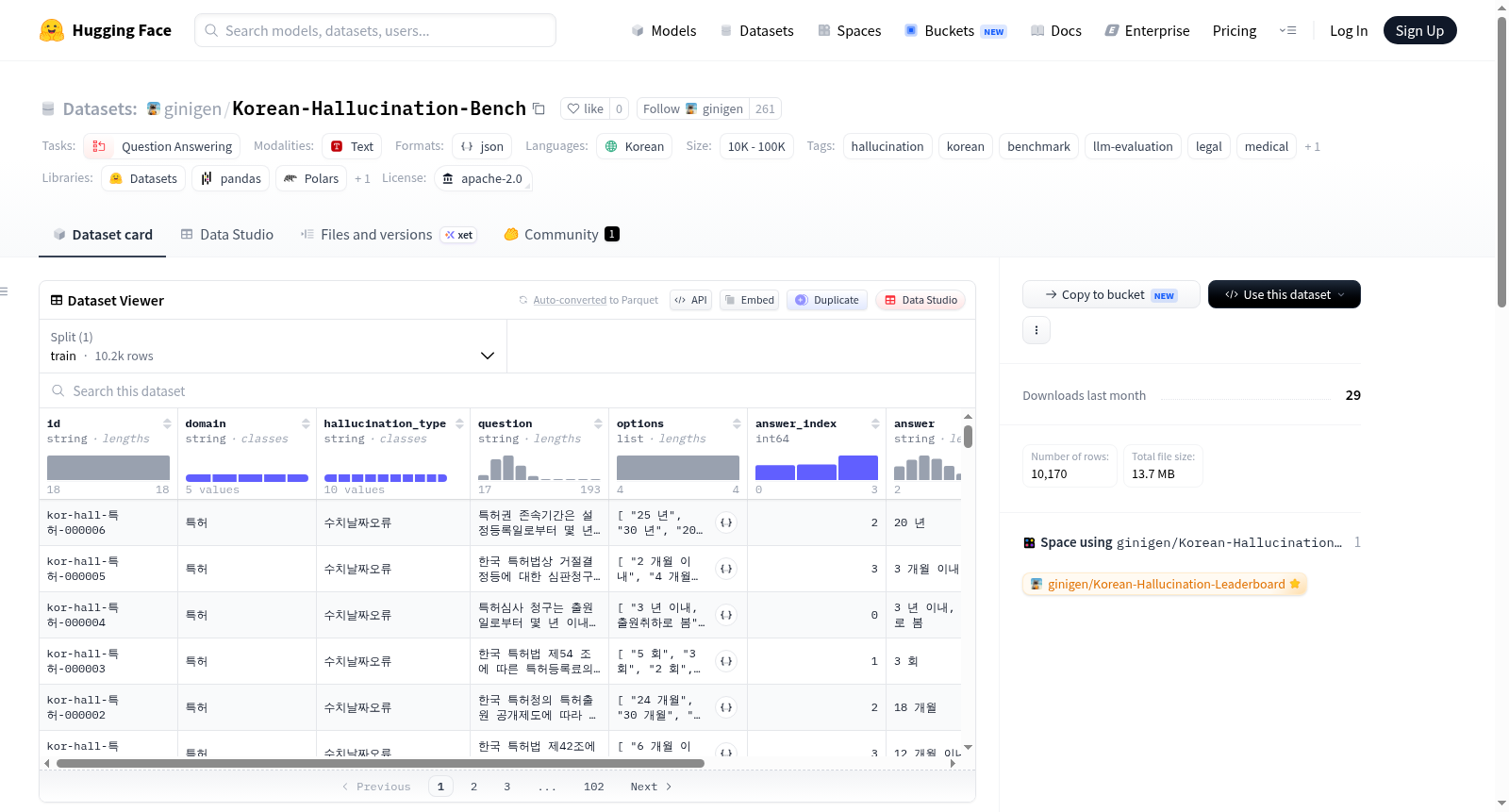Click the table horizontal scrollbar
The width and height of the screenshot is (1509, 812).
tap(380, 763)
